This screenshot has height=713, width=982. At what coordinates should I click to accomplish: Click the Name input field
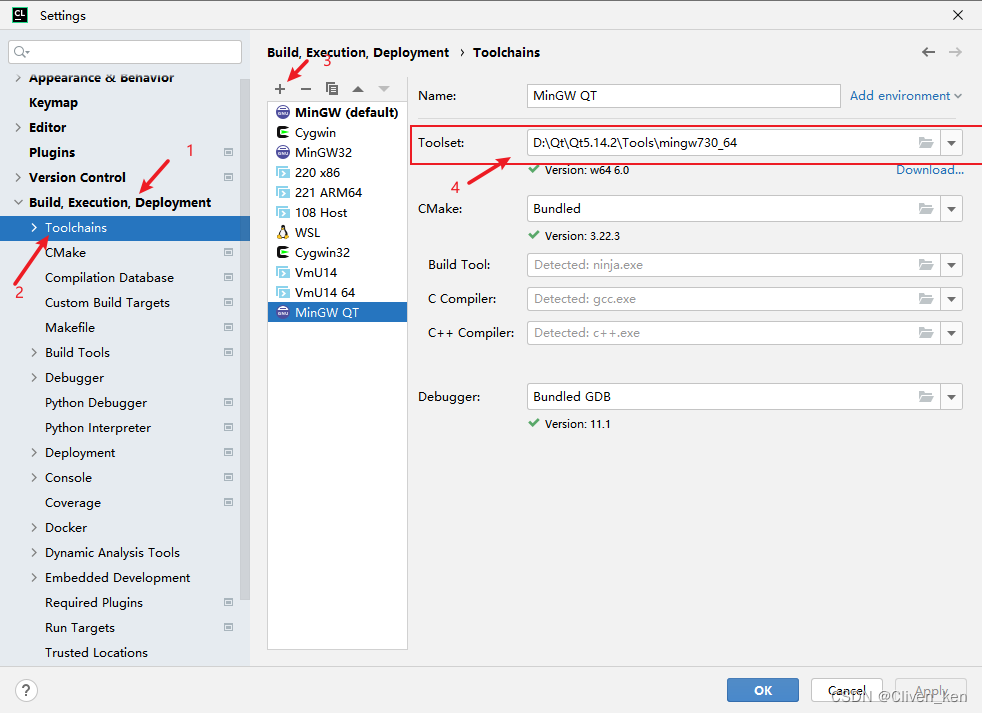683,96
